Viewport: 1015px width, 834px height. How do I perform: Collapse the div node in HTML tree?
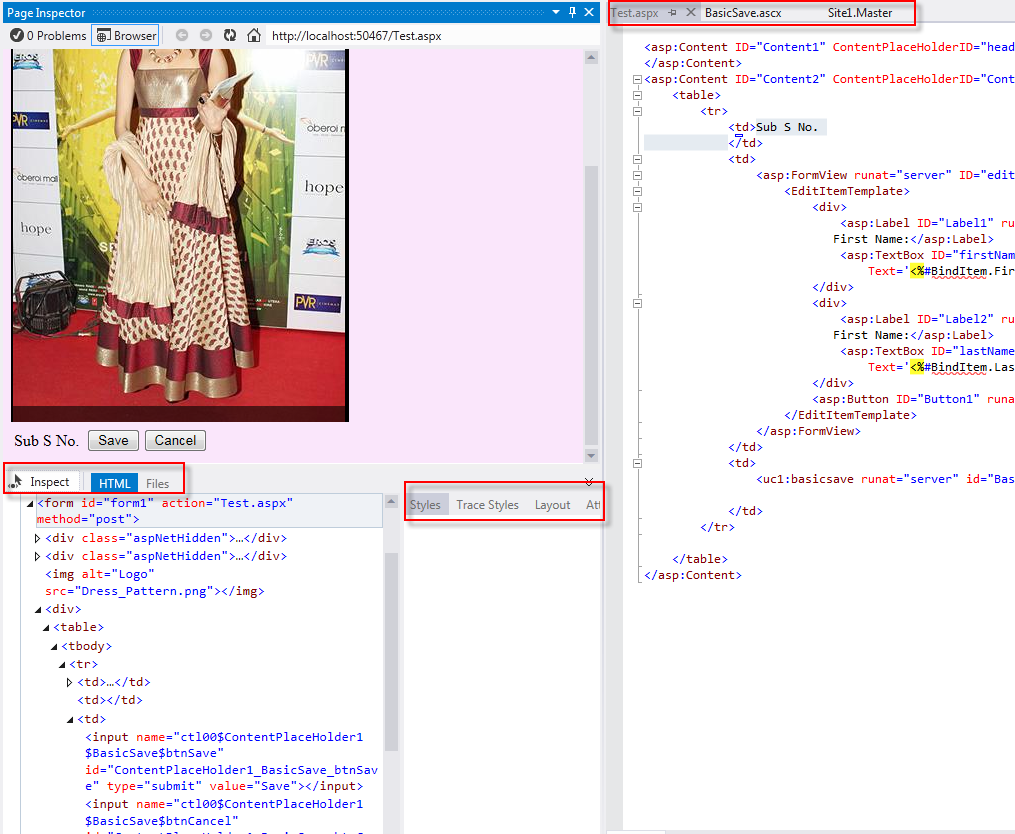tap(38, 609)
